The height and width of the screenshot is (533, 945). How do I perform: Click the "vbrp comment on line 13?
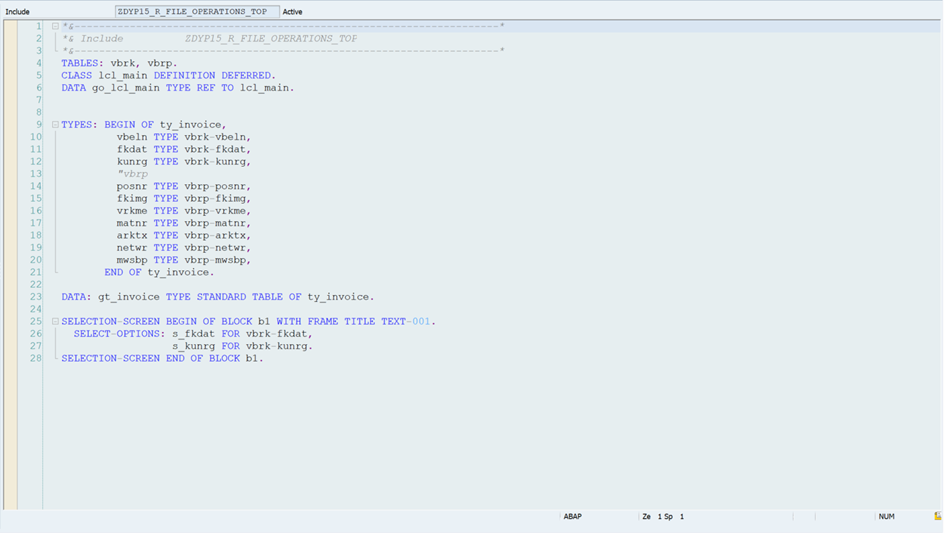132,174
